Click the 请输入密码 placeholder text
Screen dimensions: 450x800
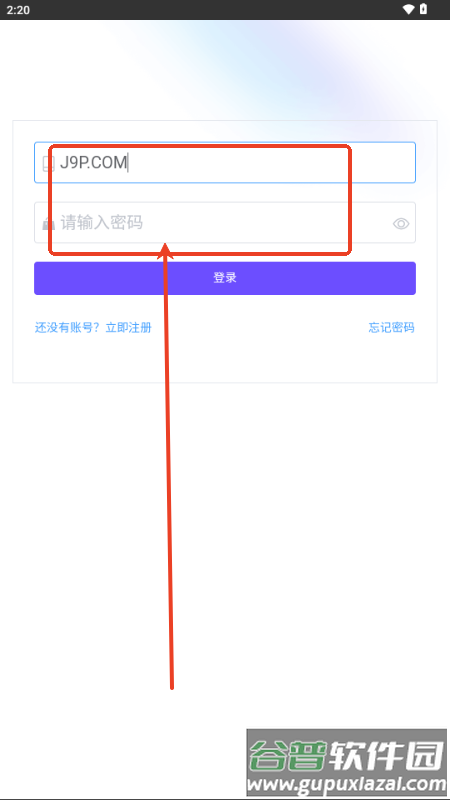coord(102,222)
